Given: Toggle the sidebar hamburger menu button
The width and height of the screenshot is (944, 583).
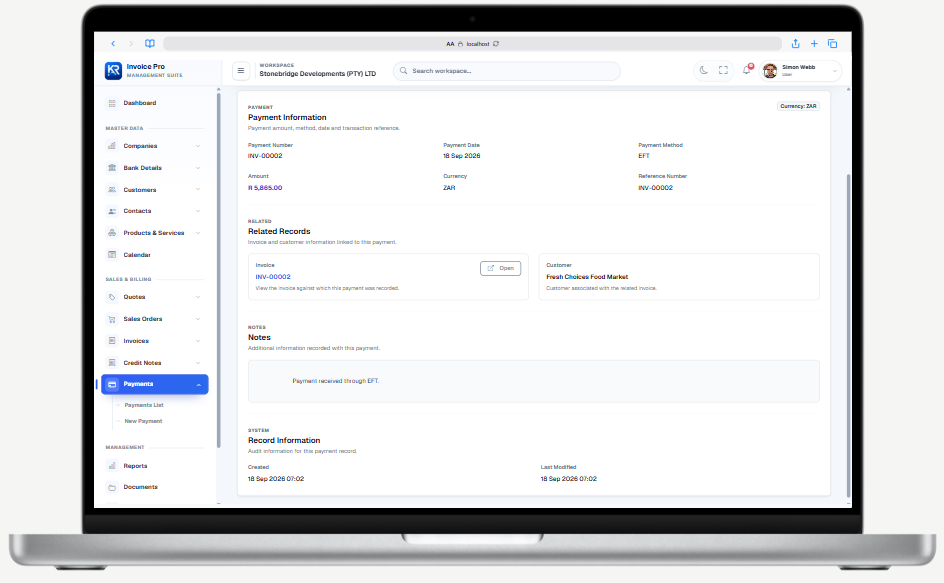Looking at the screenshot, I should click(241, 71).
